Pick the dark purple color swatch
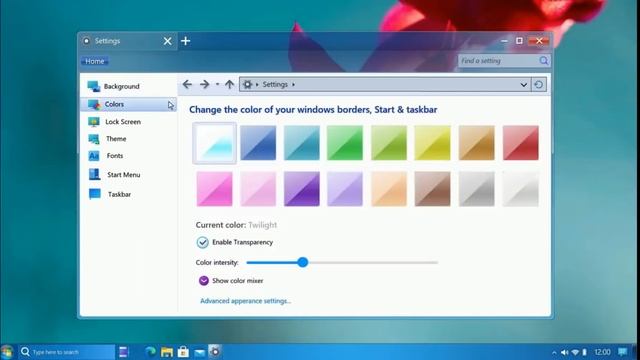 [302, 189]
